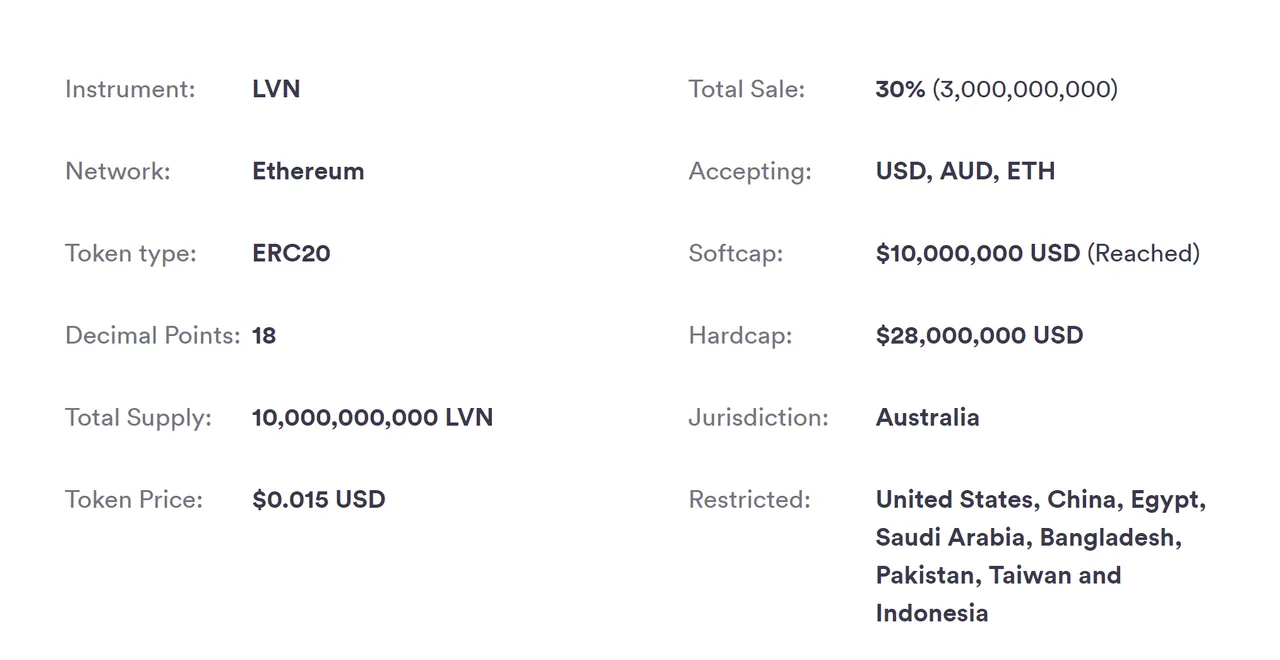Select the 30% total sale figure
This screenshot has width=1280, height=660.
coord(900,89)
